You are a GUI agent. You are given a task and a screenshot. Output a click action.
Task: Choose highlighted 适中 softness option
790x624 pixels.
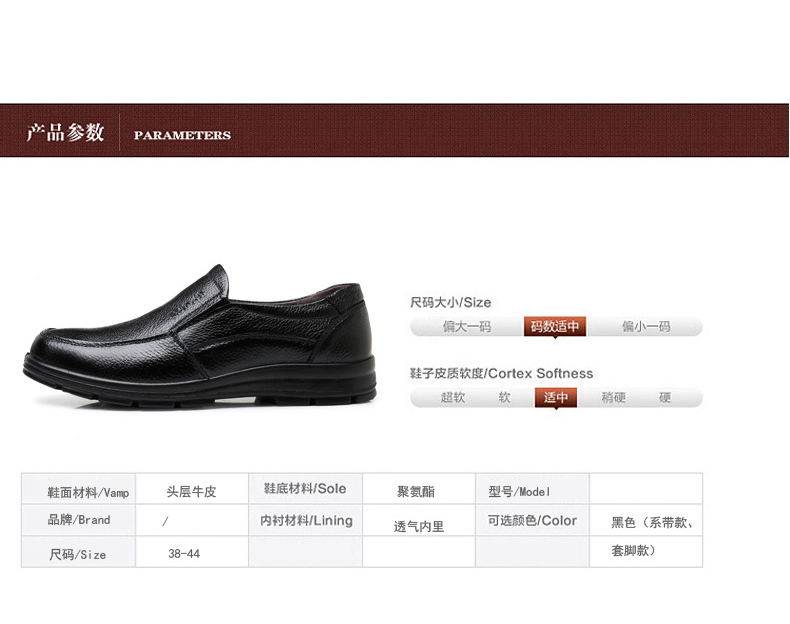556,397
